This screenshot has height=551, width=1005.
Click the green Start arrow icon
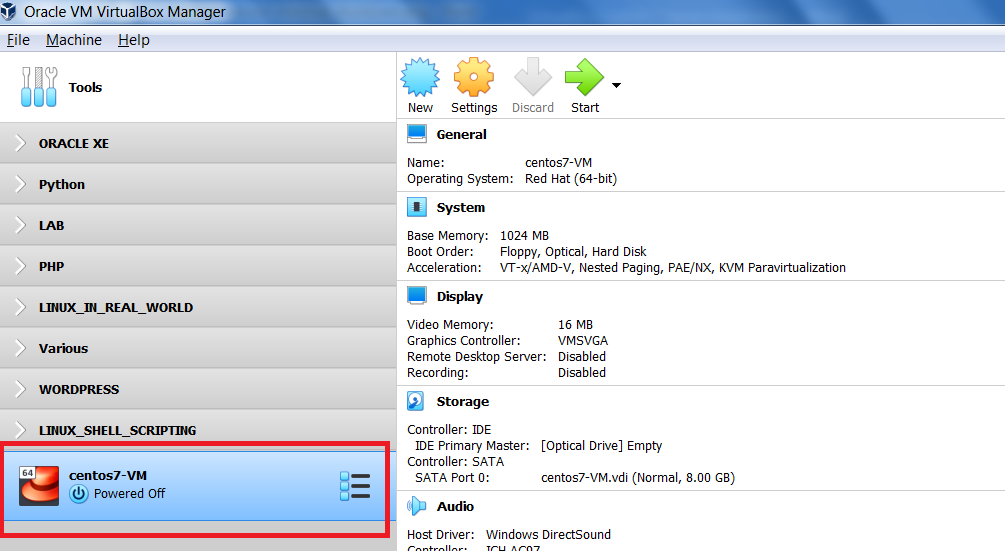(x=584, y=78)
